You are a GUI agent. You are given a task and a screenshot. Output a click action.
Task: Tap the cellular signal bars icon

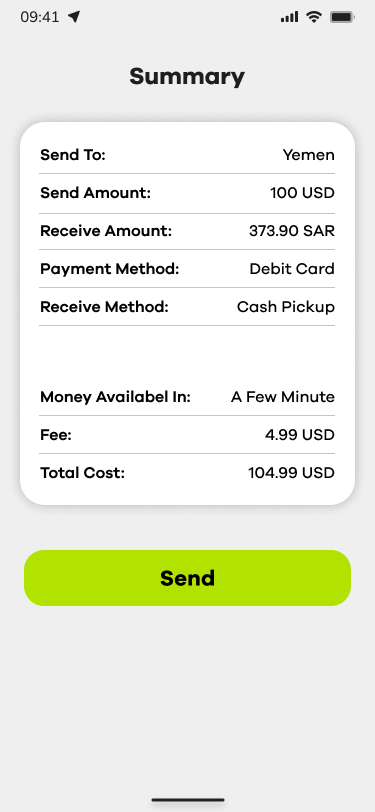[290, 17]
